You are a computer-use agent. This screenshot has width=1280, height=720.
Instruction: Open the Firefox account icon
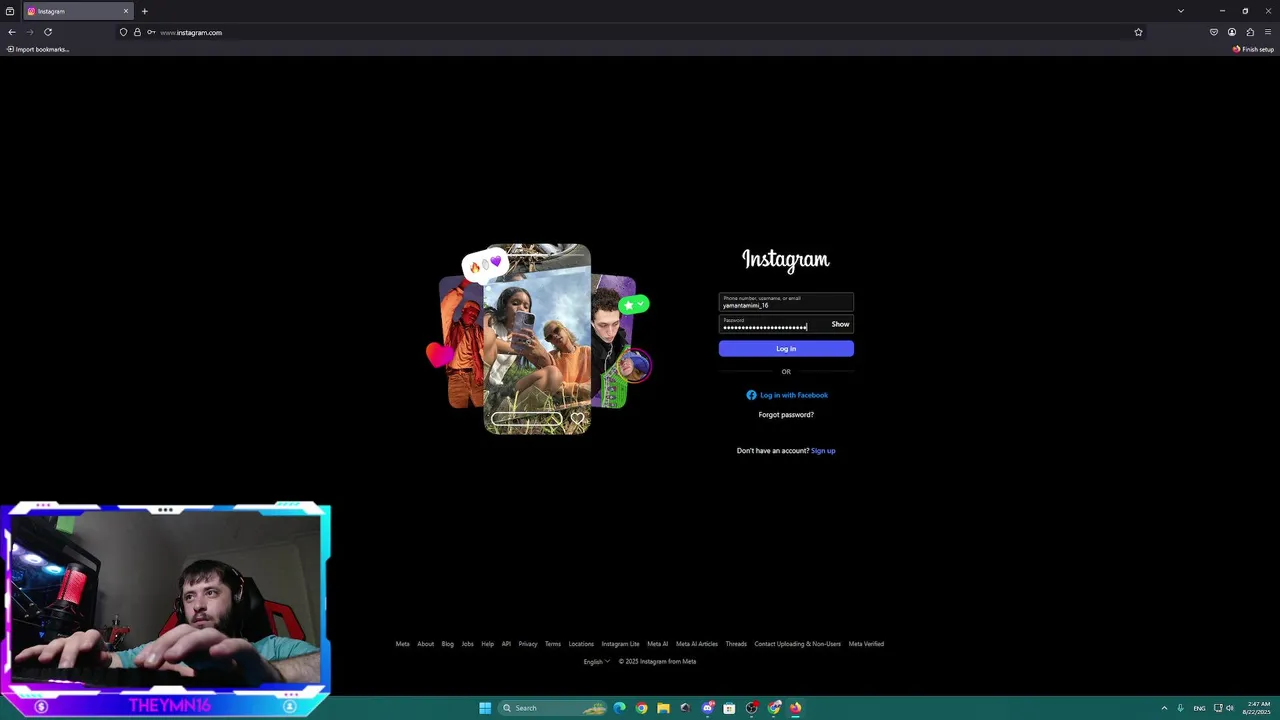(1232, 32)
